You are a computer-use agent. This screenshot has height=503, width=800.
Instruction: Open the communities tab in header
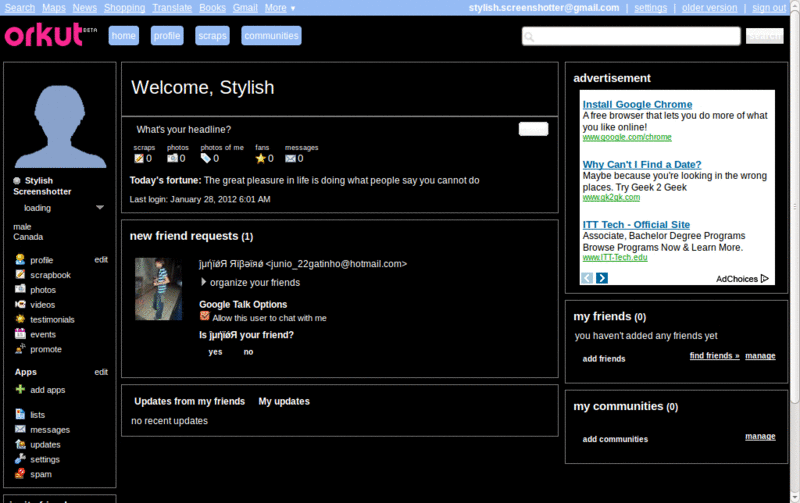271,36
